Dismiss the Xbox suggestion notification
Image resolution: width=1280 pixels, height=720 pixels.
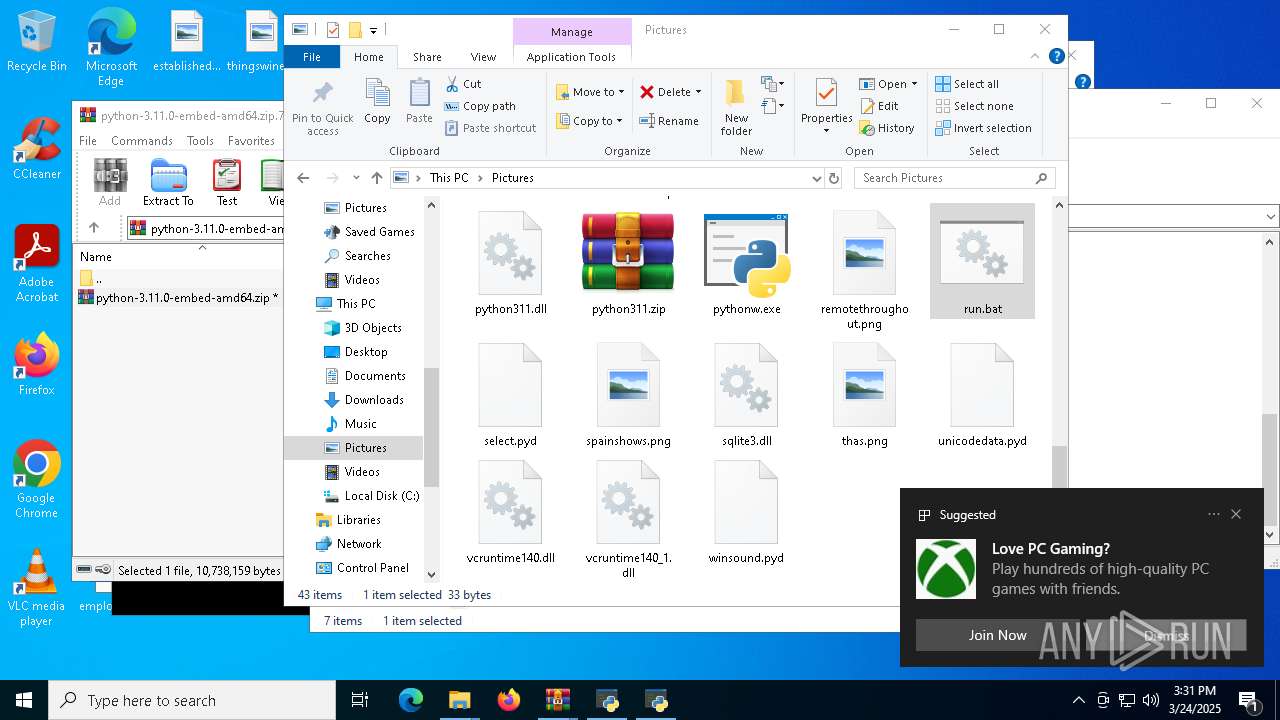1166,635
